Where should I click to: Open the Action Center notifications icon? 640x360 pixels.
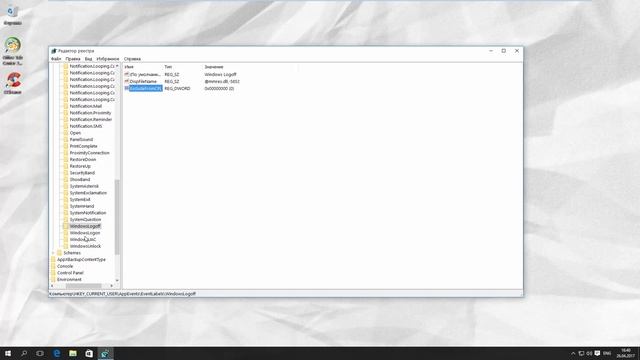(x=597, y=353)
